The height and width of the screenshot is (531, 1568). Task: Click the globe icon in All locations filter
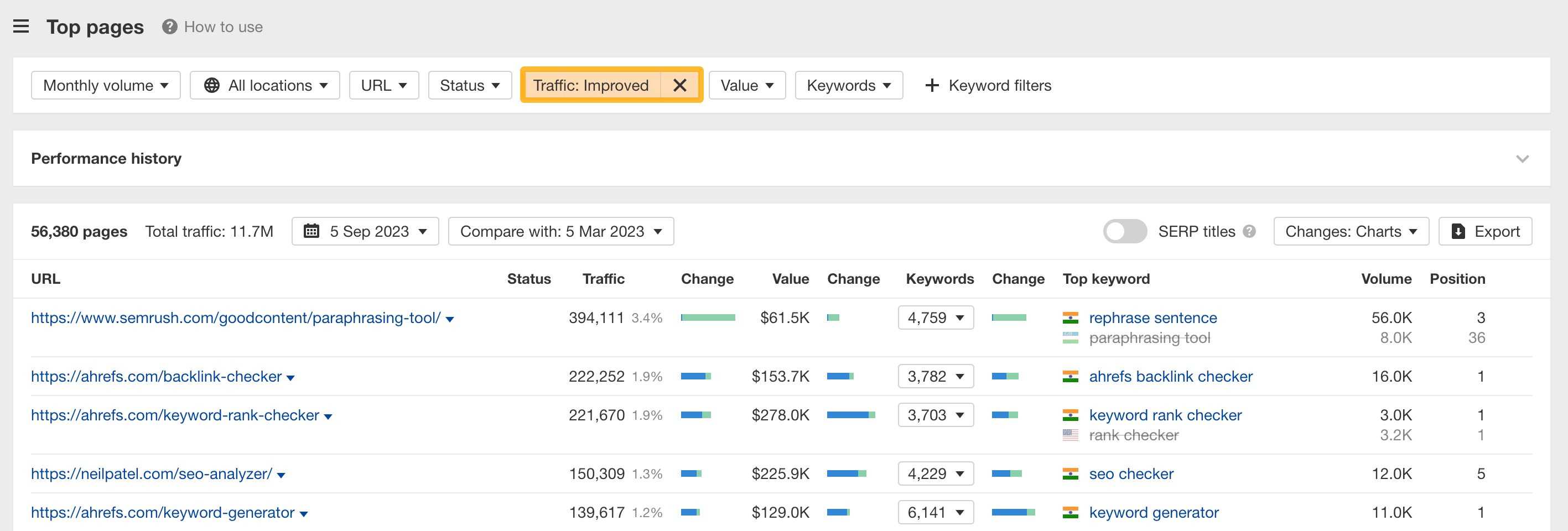212,85
